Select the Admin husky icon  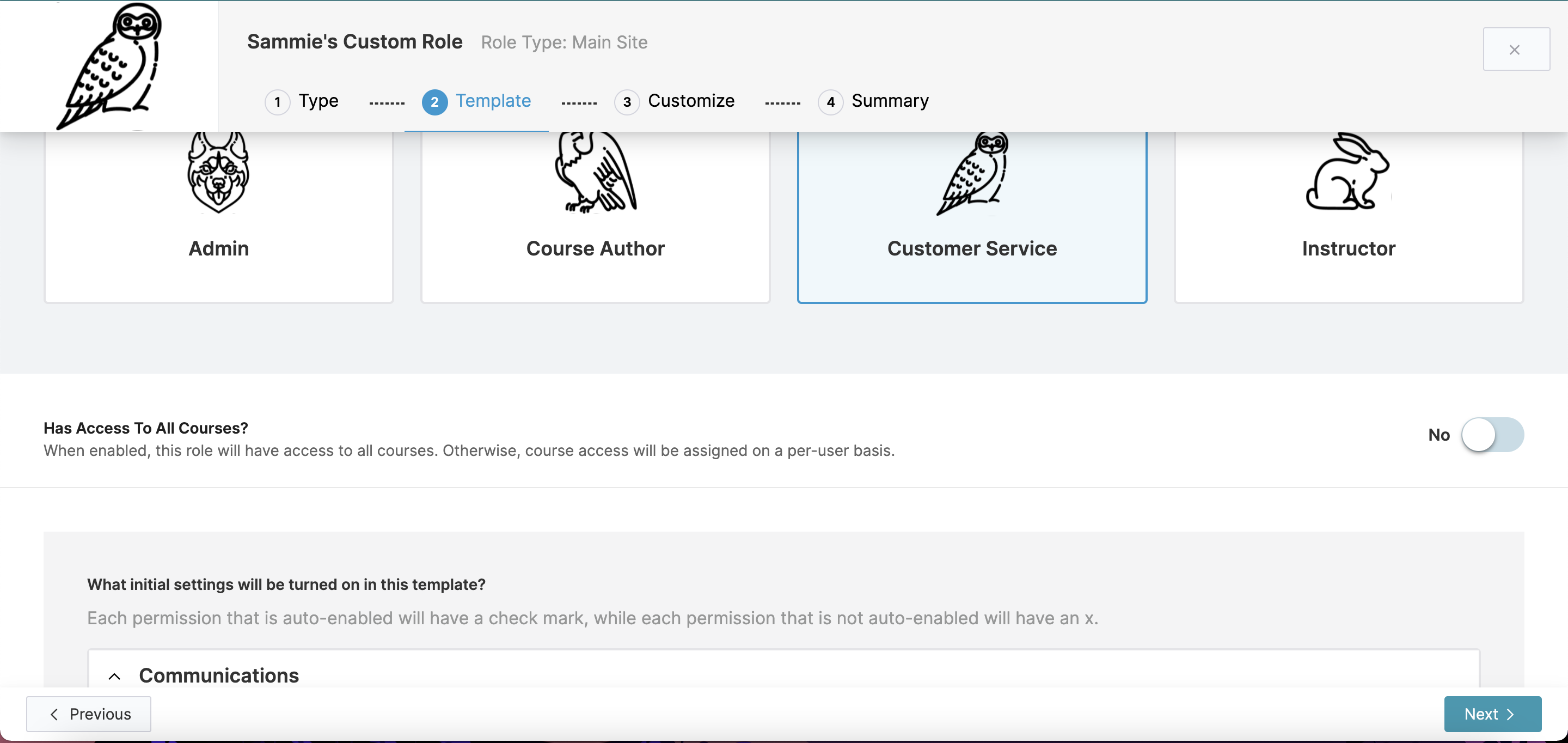coord(218,173)
